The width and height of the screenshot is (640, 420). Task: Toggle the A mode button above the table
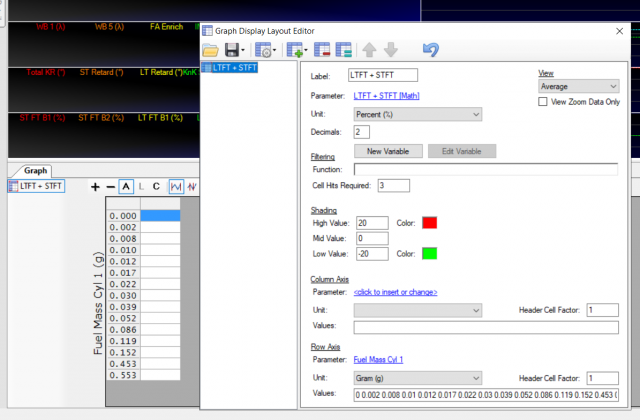[126, 187]
